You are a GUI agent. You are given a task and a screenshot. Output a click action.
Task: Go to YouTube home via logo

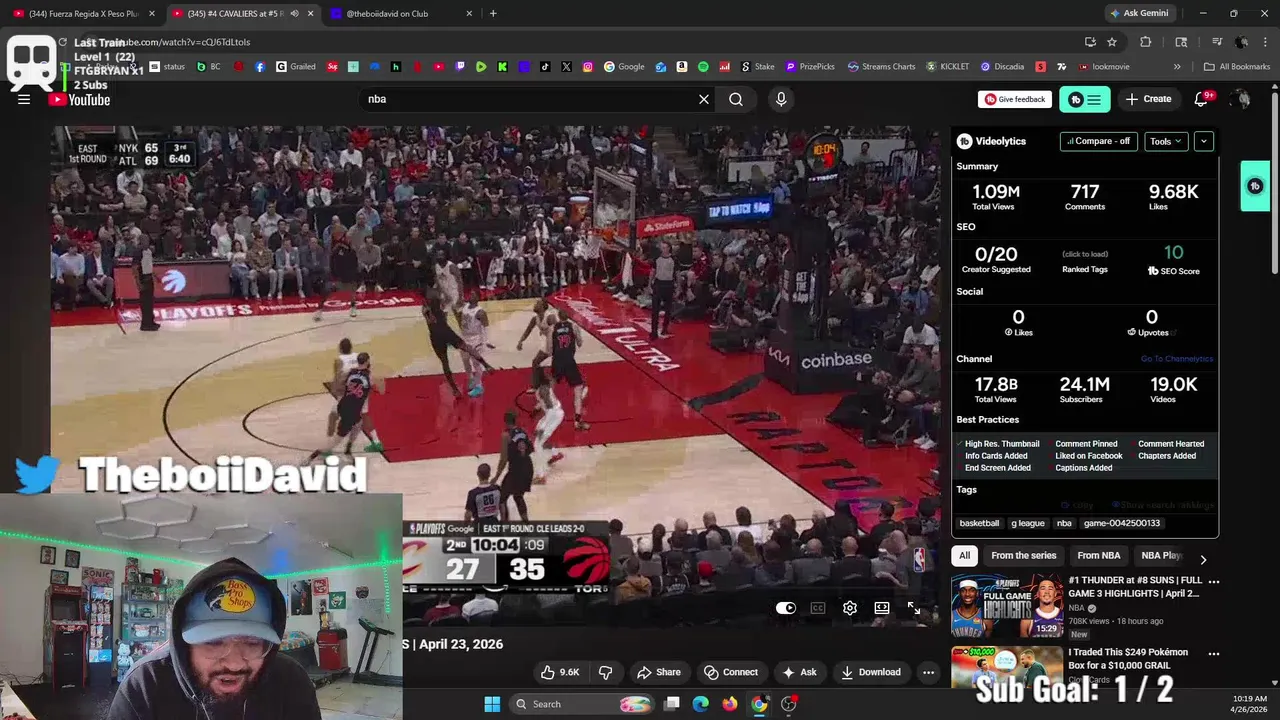(x=79, y=99)
